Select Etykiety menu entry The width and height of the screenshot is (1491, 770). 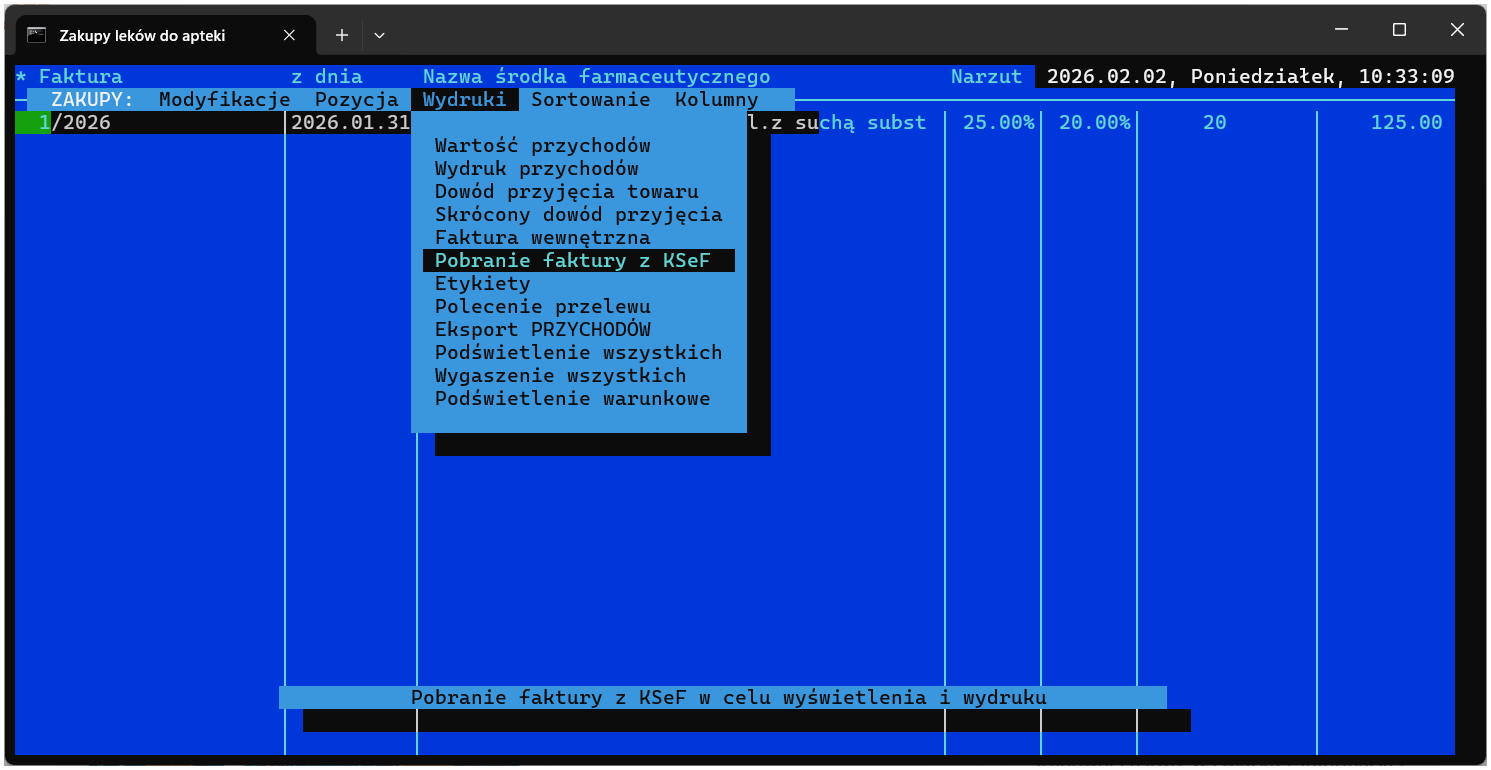click(483, 284)
